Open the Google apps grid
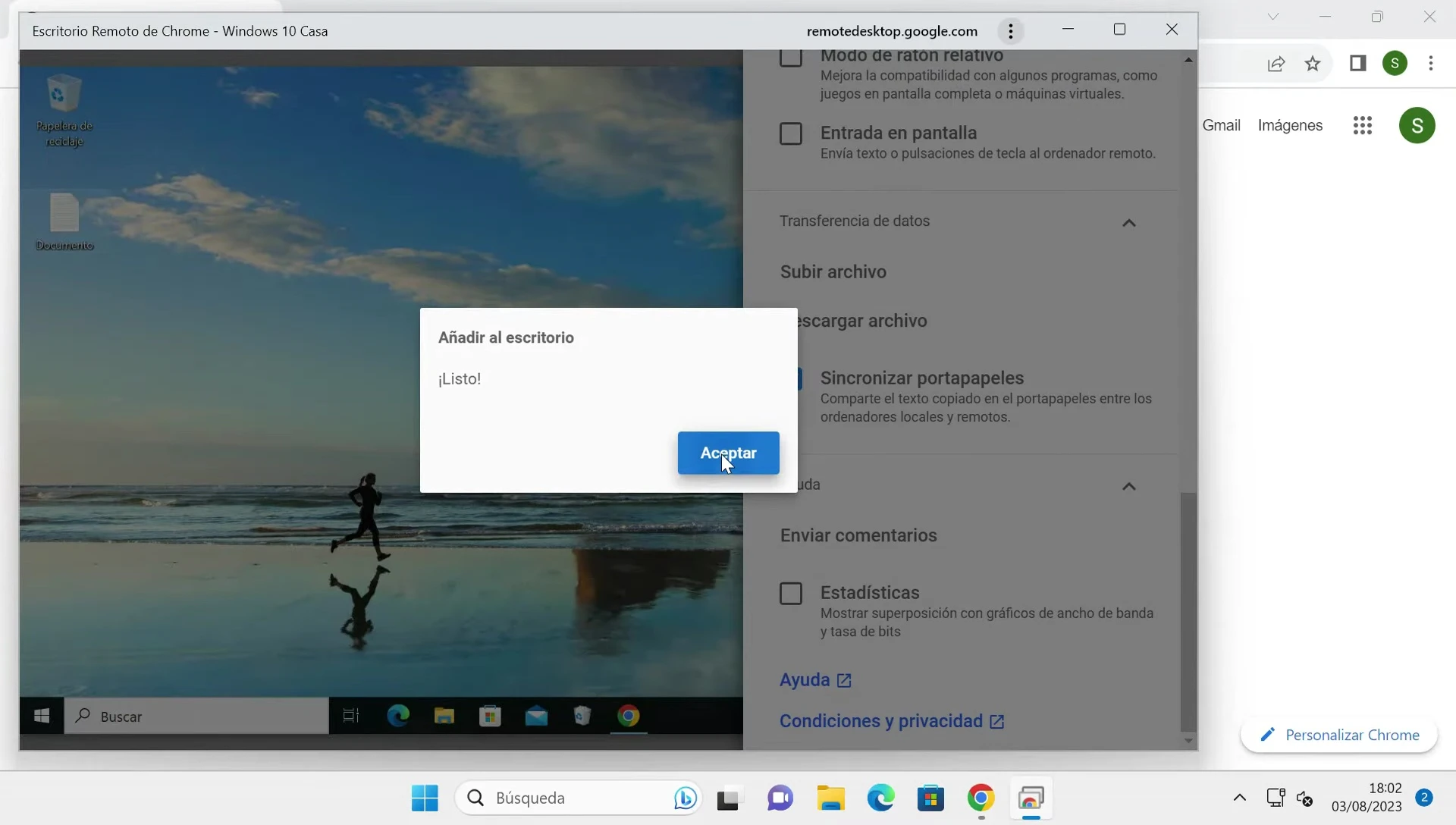1456x825 pixels. click(1363, 125)
